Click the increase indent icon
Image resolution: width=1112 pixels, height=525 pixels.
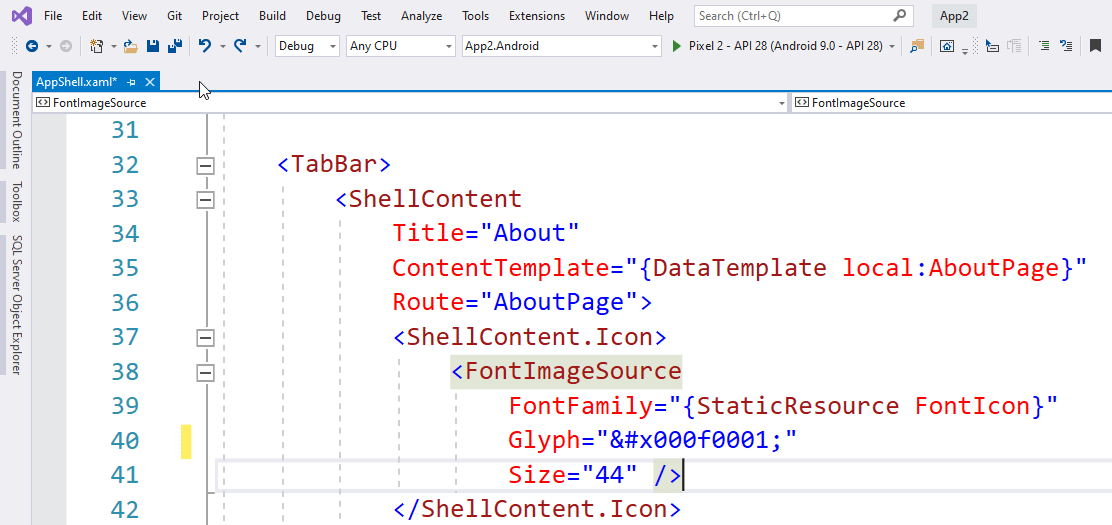1044,46
